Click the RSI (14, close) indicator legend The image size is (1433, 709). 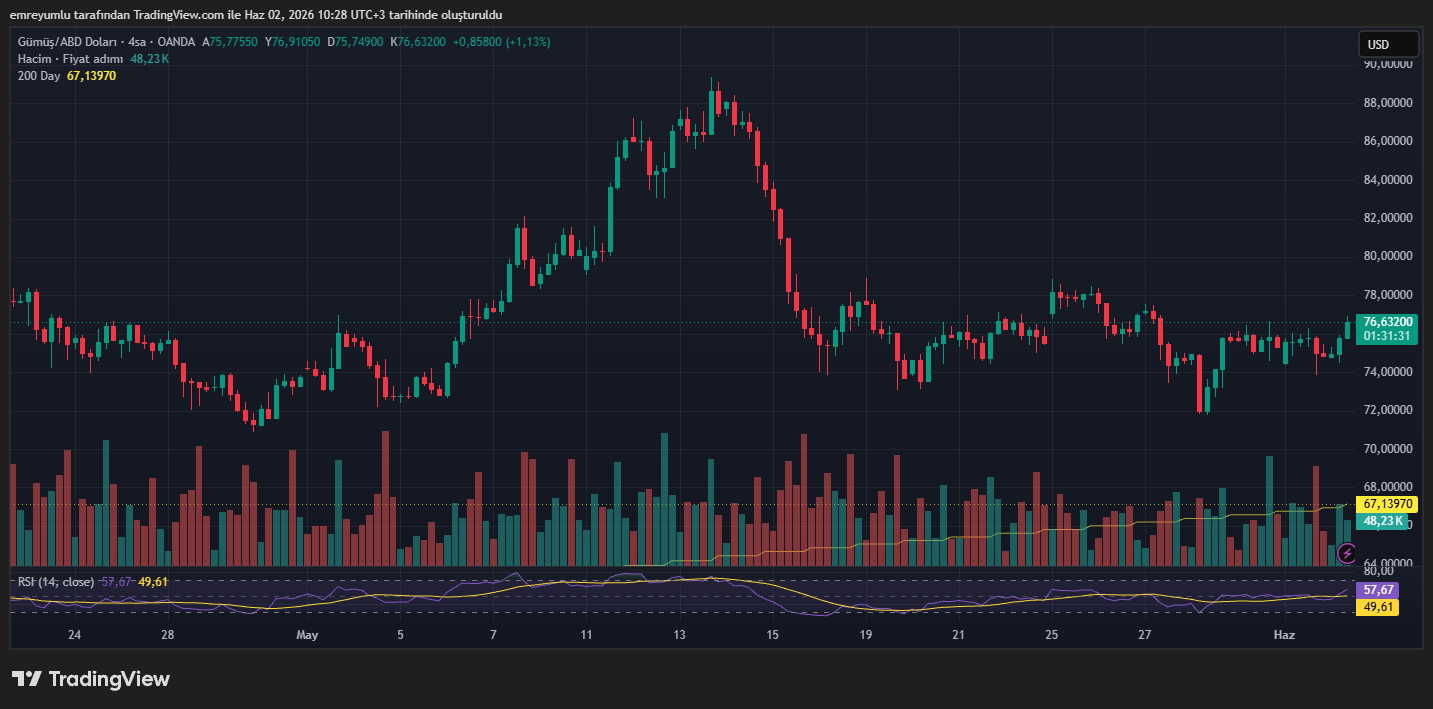coord(56,581)
